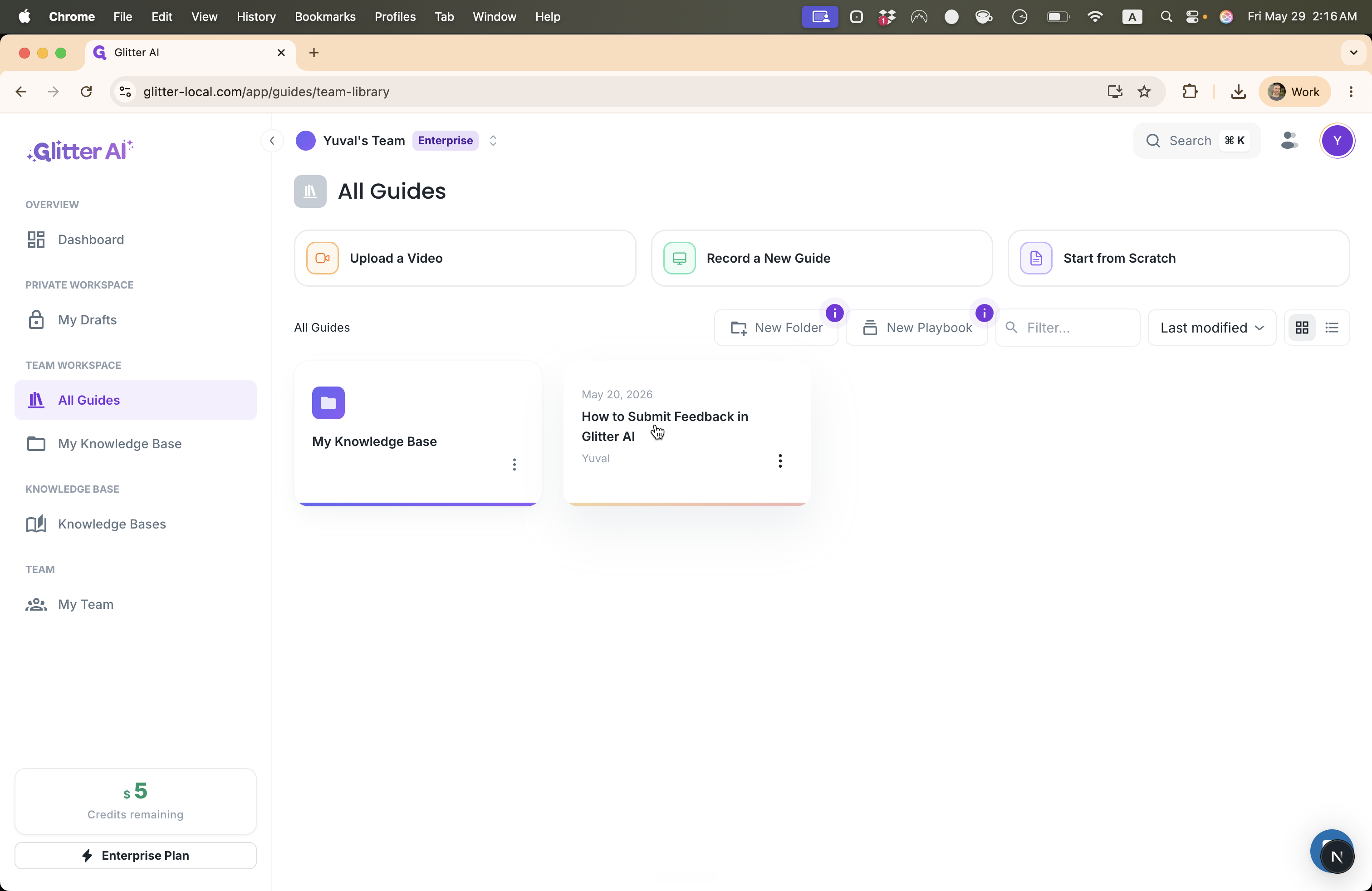This screenshot has height=891, width=1372.
Task: Reload the current page
Action: tap(87, 92)
